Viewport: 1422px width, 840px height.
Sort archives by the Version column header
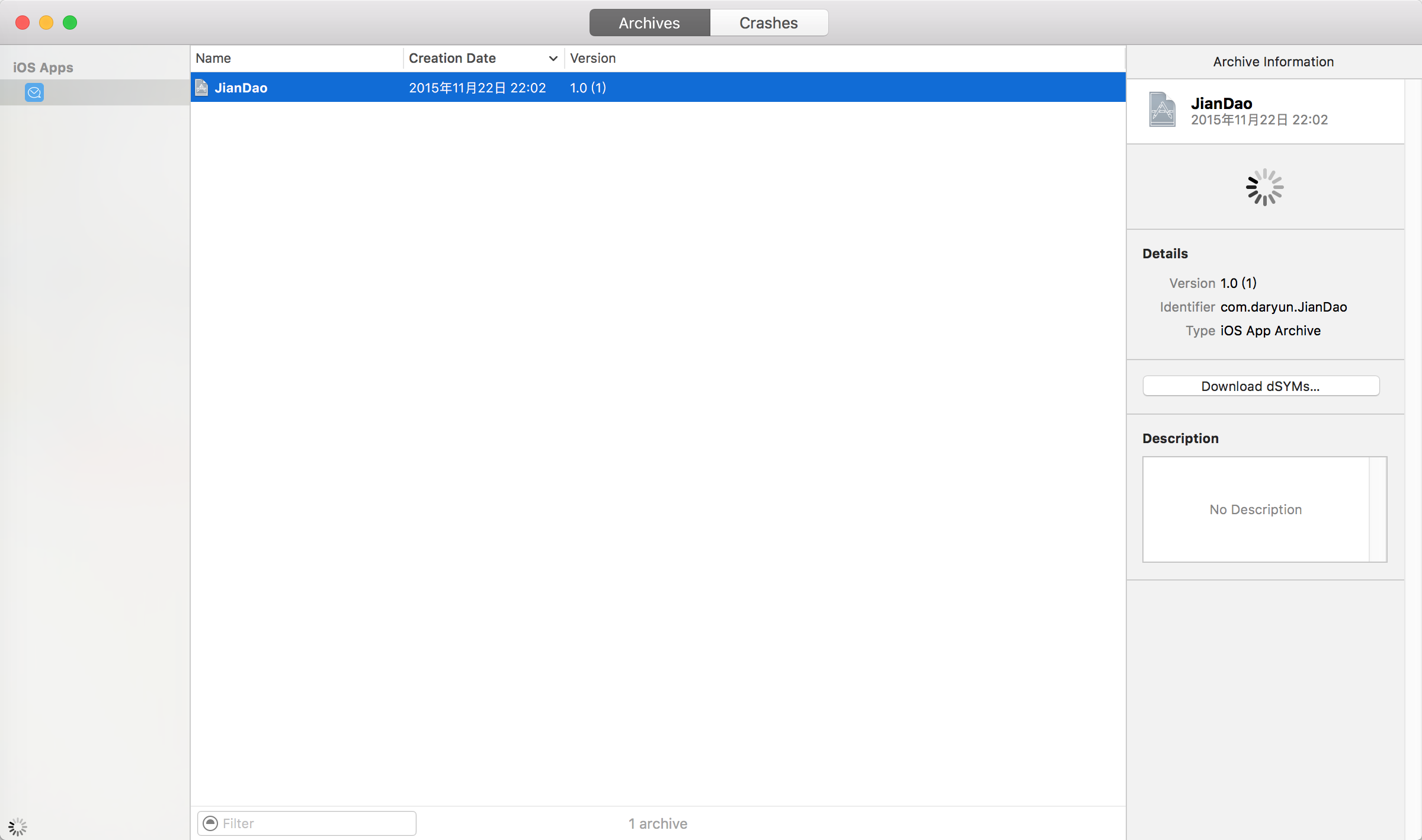pos(592,58)
